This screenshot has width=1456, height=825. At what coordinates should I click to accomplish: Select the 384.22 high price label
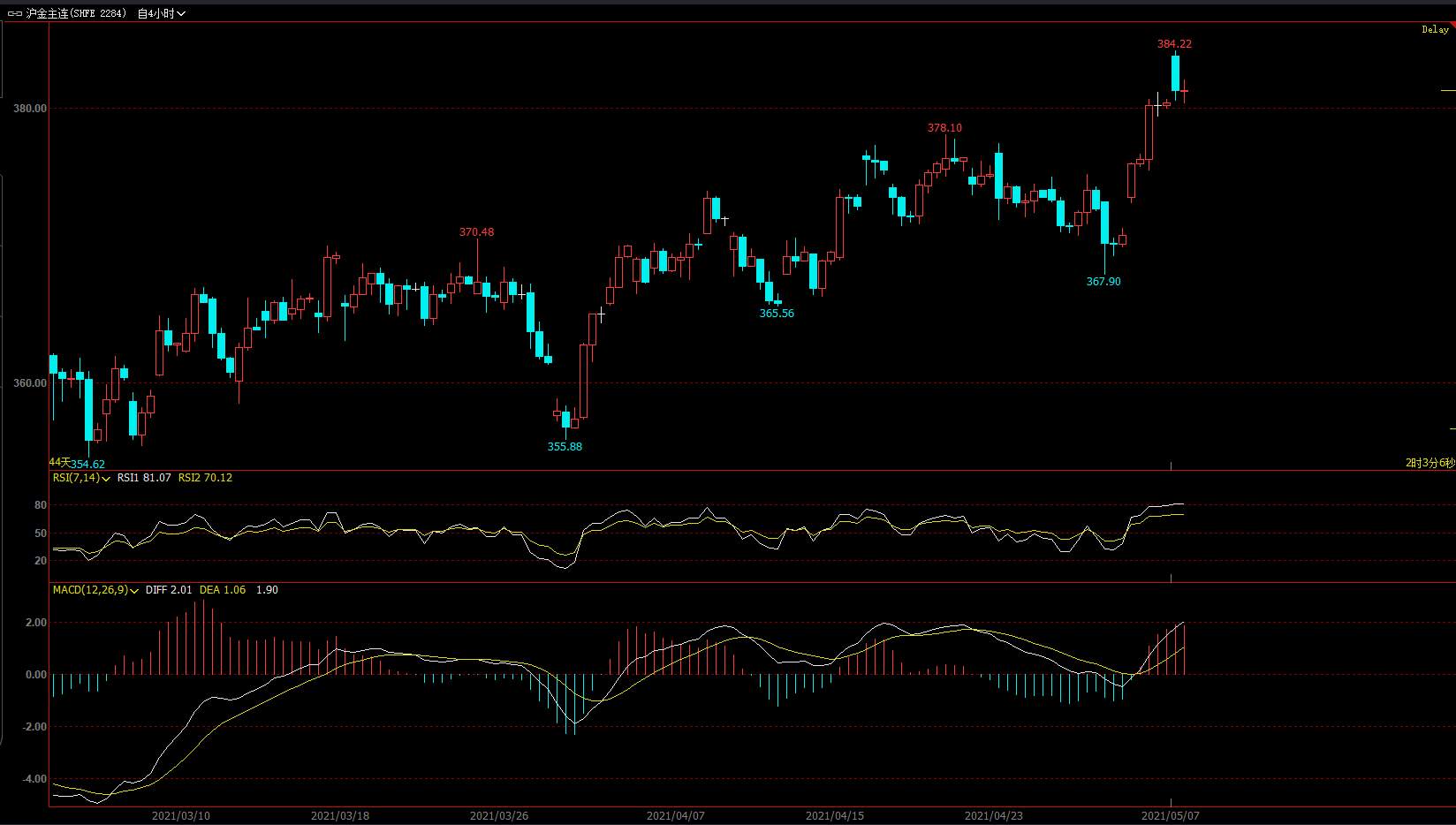1174,44
